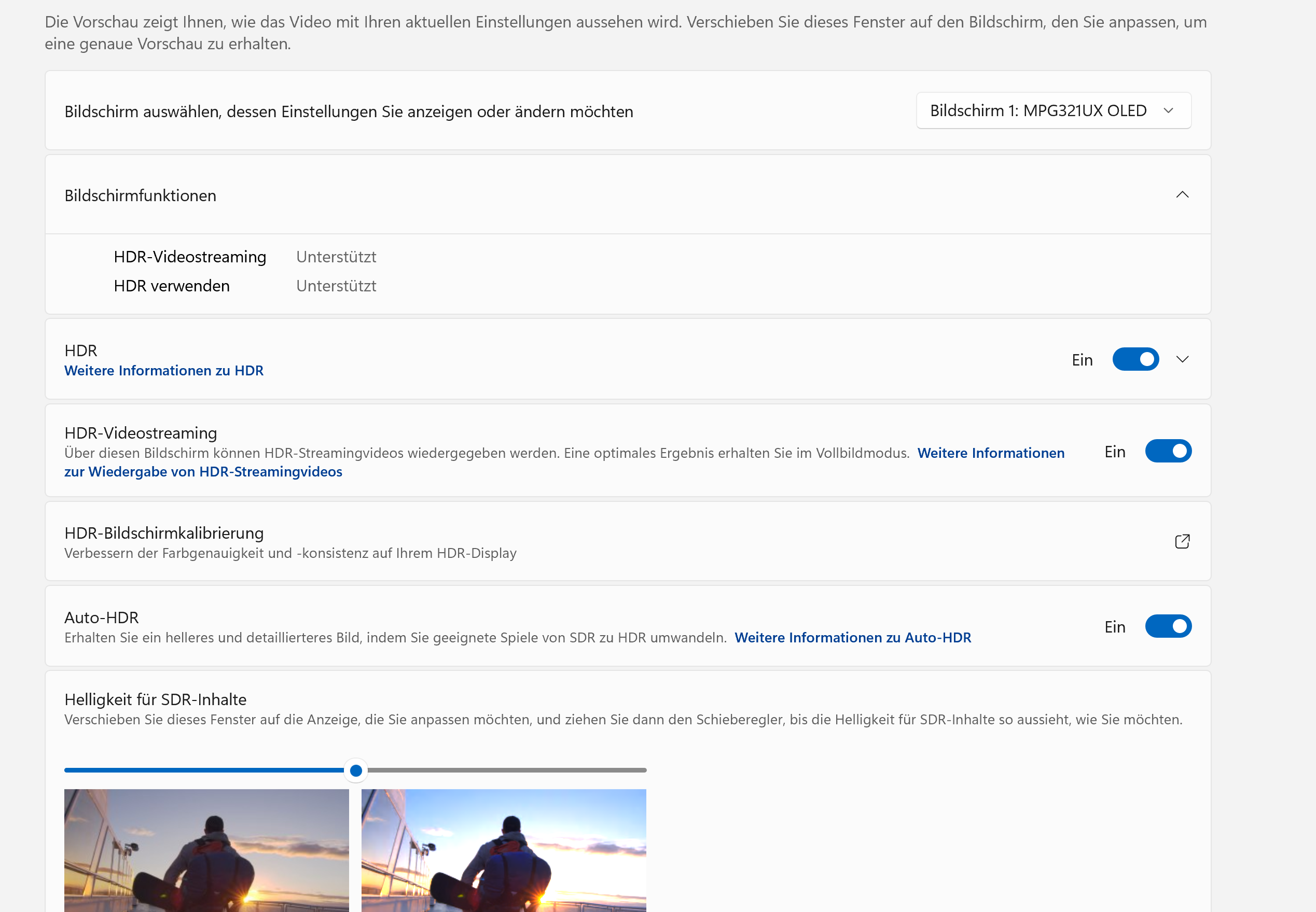
Task: Open the Weitere Informationen zu HDR link
Action: [163, 371]
